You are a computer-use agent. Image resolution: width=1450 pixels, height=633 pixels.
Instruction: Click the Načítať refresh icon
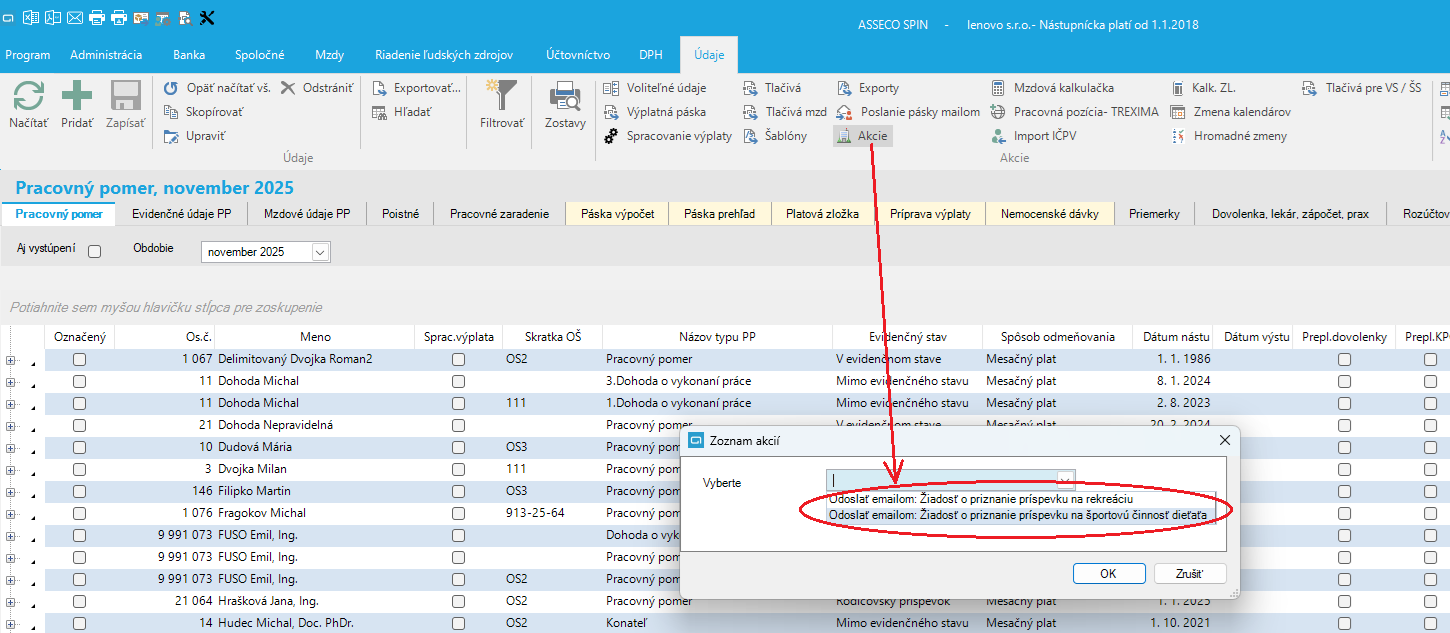click(28, 97)
